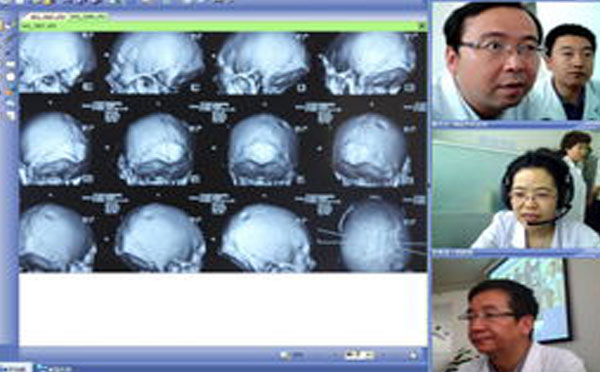Screen dimensions: 600x372
Task: Click the zoom icon in bottom status bar
Action: pos(285,356)
